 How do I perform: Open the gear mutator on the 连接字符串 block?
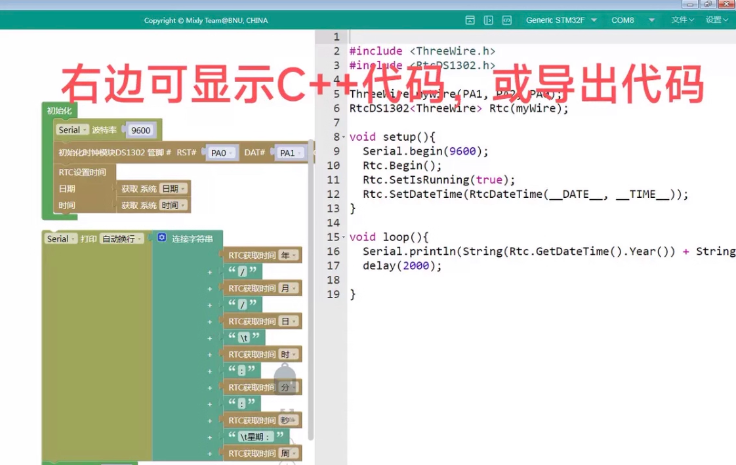click(163, 239)
